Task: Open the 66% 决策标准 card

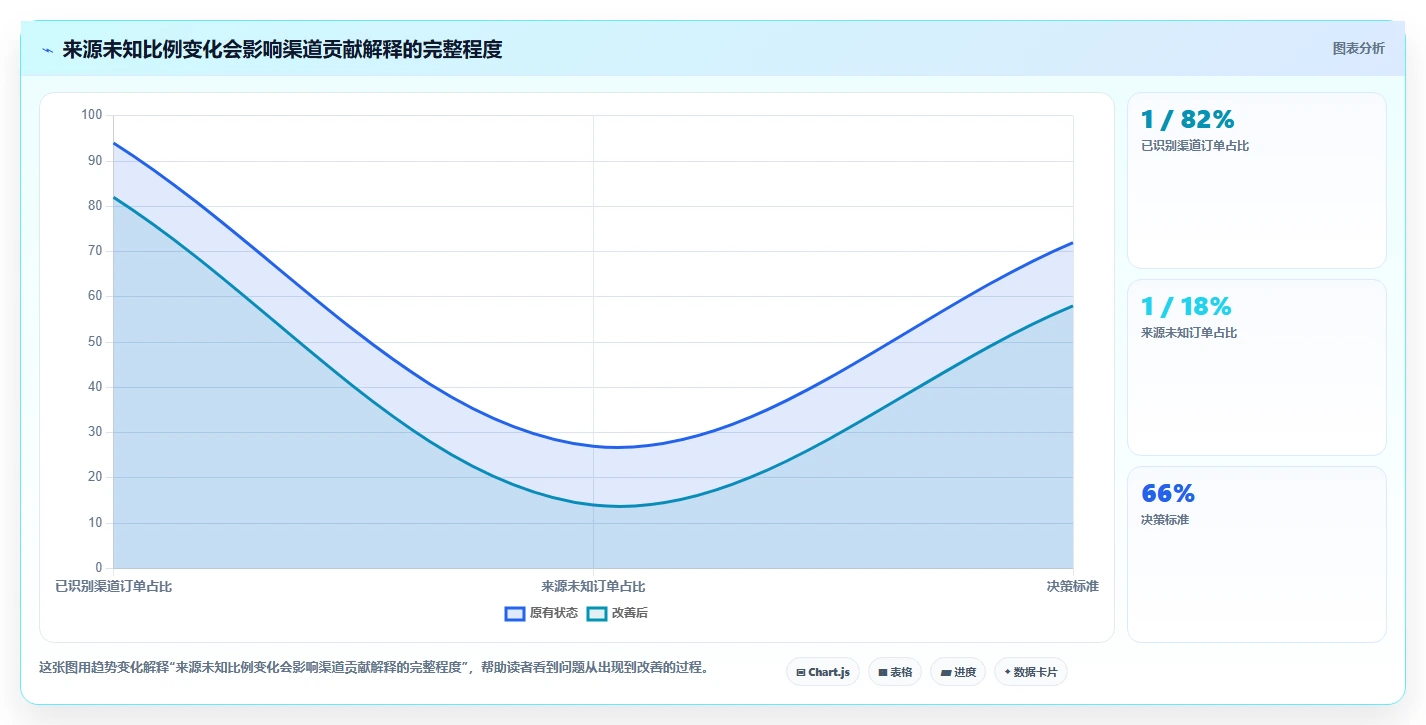Action: (1257, 554)
